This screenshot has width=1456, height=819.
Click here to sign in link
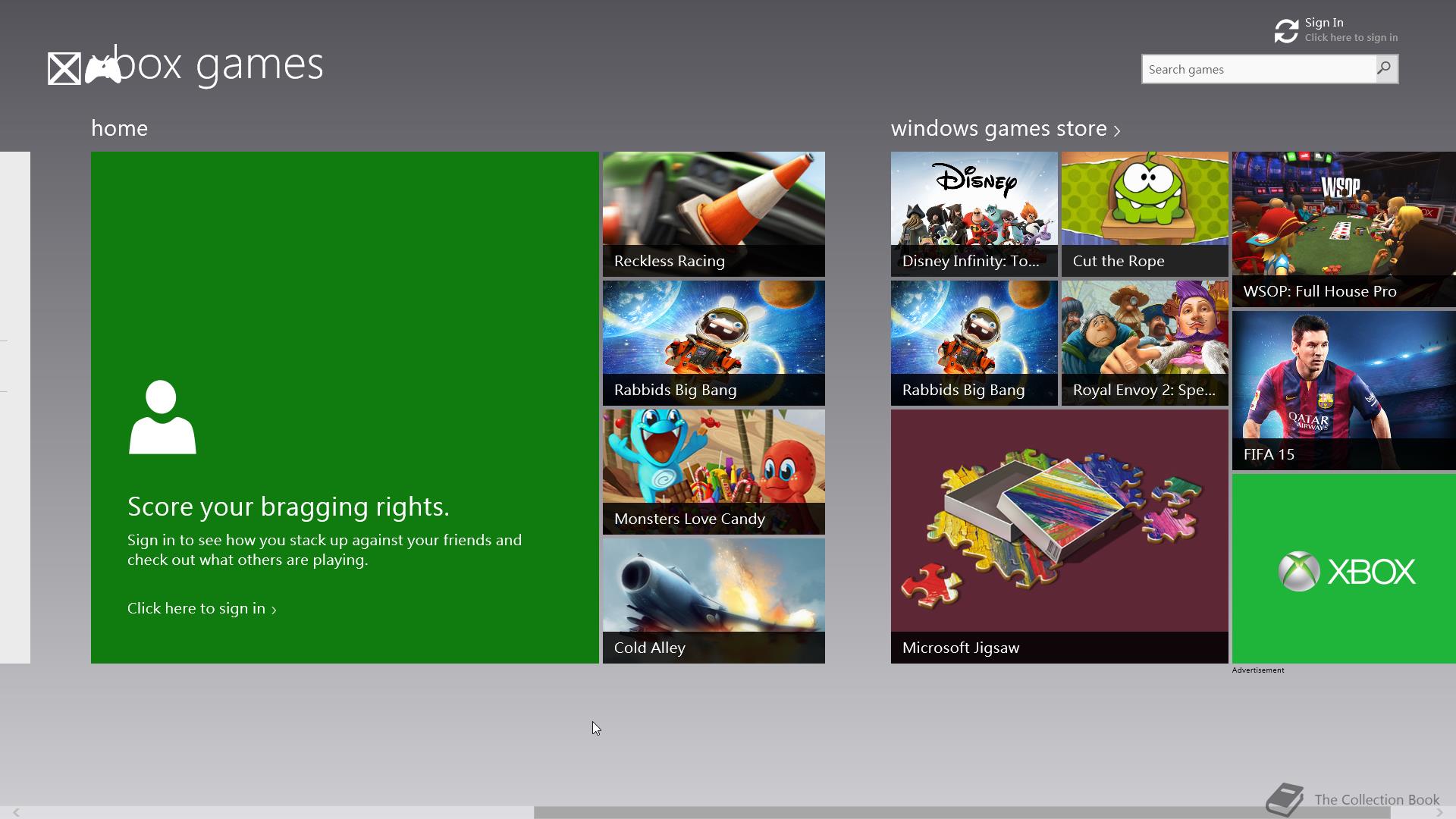pyautogui.click(x=202, y=609)
